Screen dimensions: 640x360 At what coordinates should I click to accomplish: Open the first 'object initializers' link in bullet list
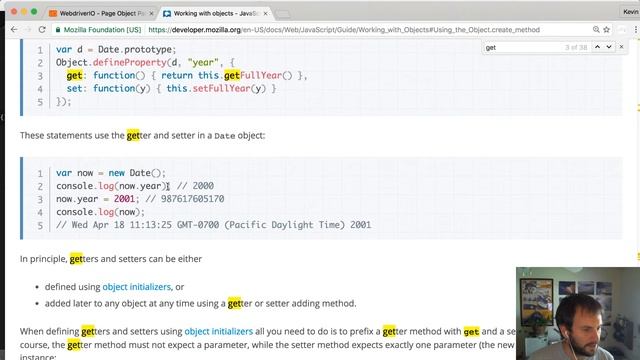[136, 287]
